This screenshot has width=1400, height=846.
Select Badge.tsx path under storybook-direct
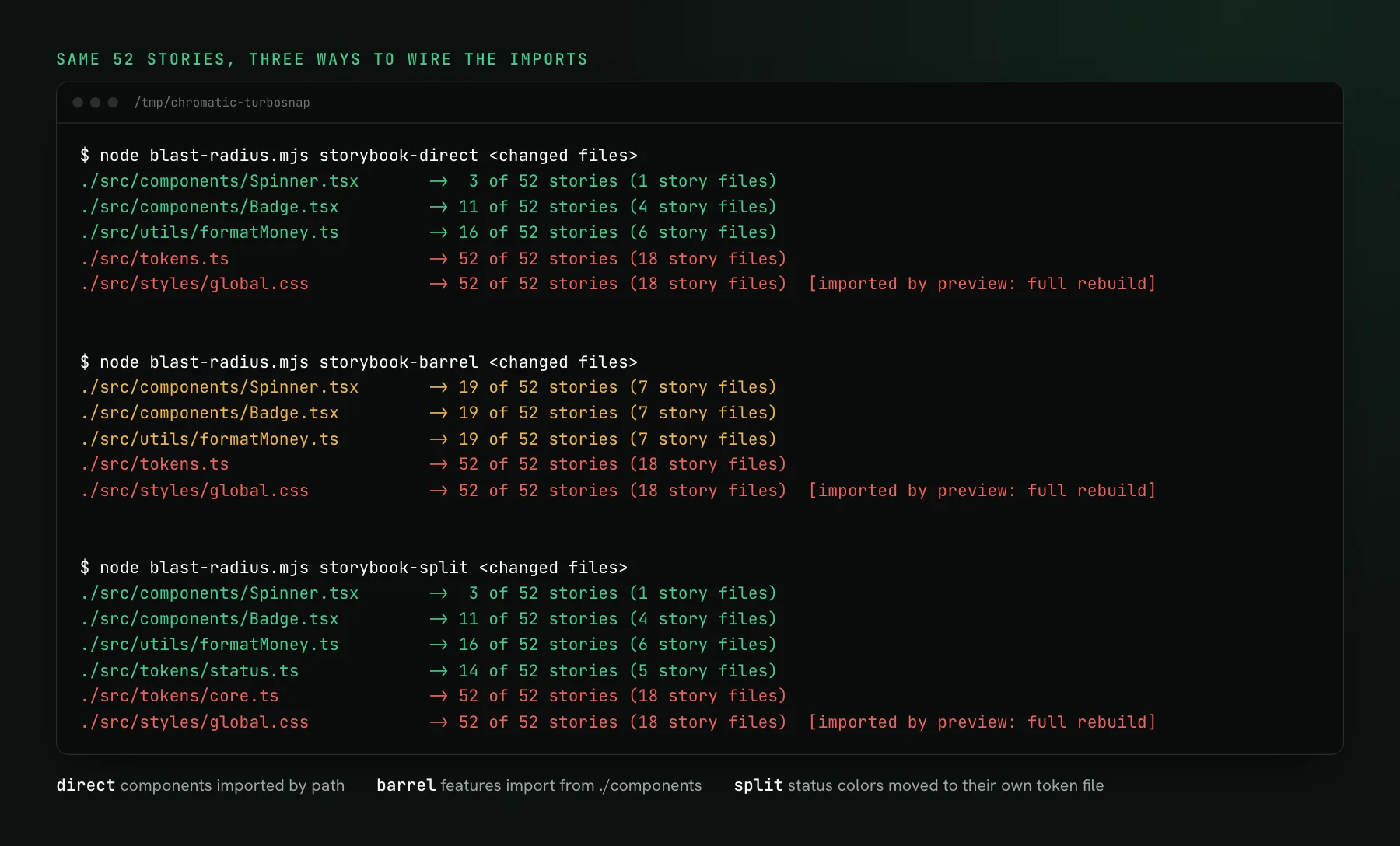tap(209, 207)
